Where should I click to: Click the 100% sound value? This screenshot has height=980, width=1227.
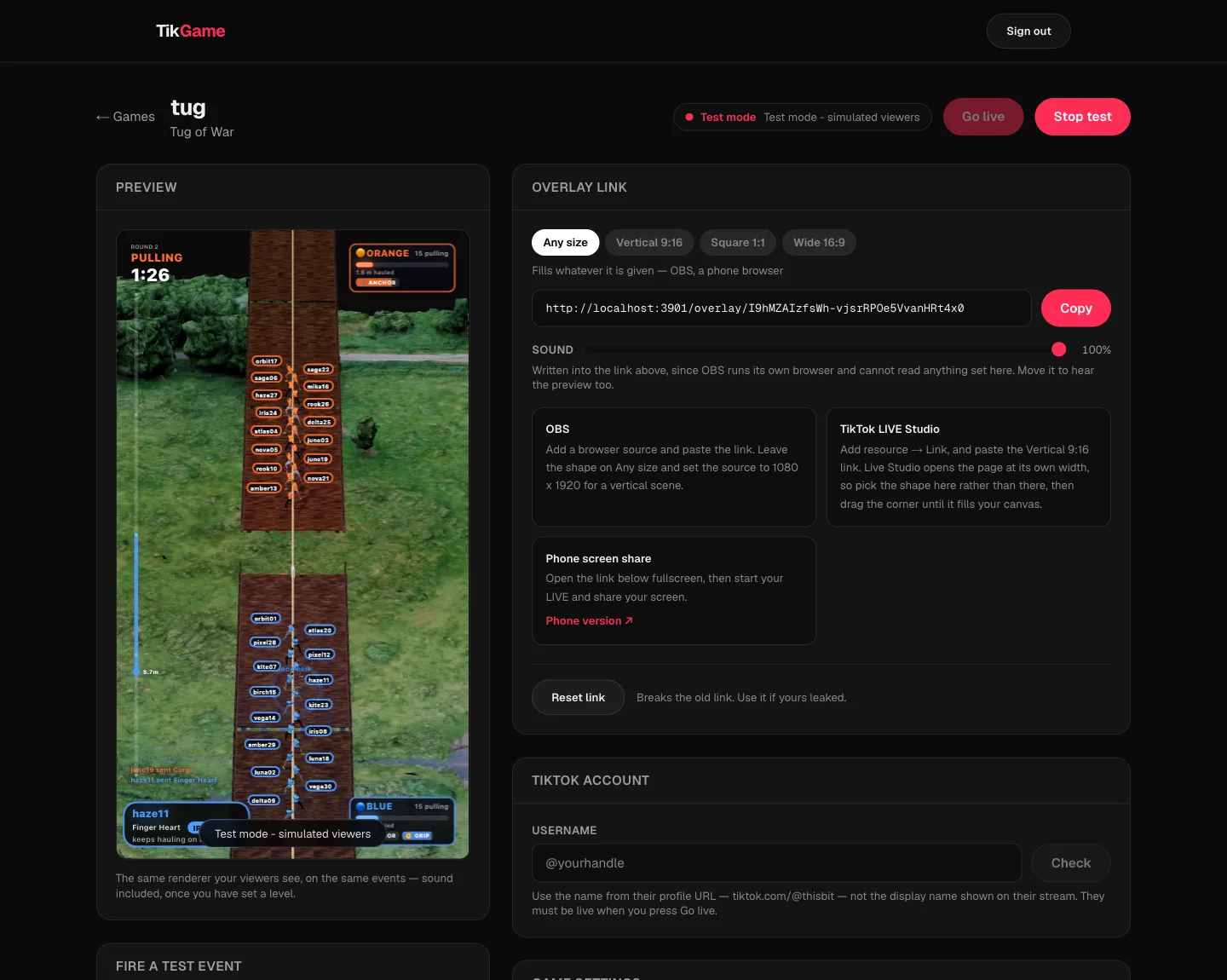(1096, 349)
